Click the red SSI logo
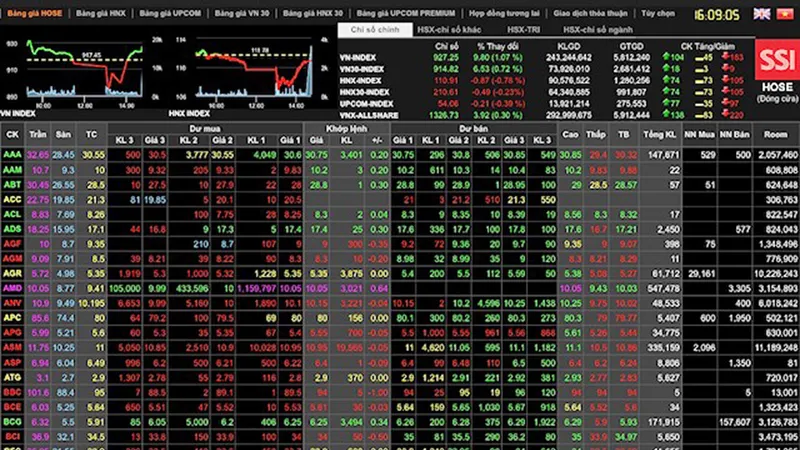The height and width of the screenshot is (450, 800). (777, 60)
